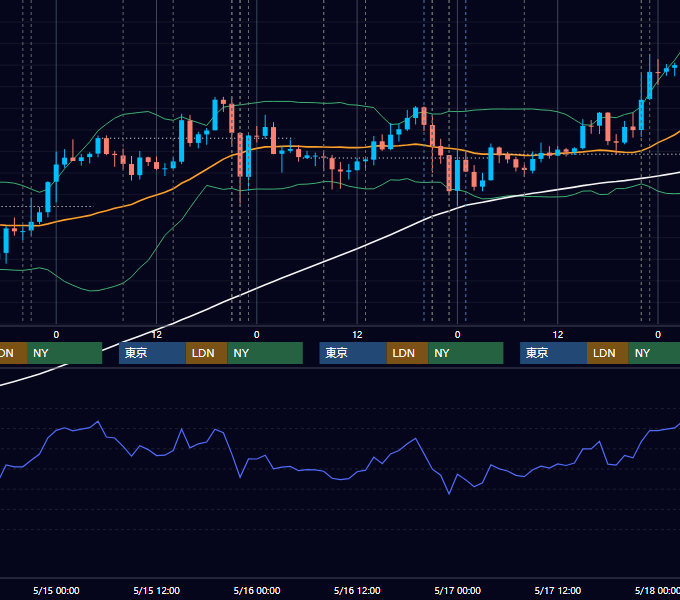Select the 5/16 00:00 time axis label
Image resolution: width=680 pixels, height=600 pixels.
[257, 590]
